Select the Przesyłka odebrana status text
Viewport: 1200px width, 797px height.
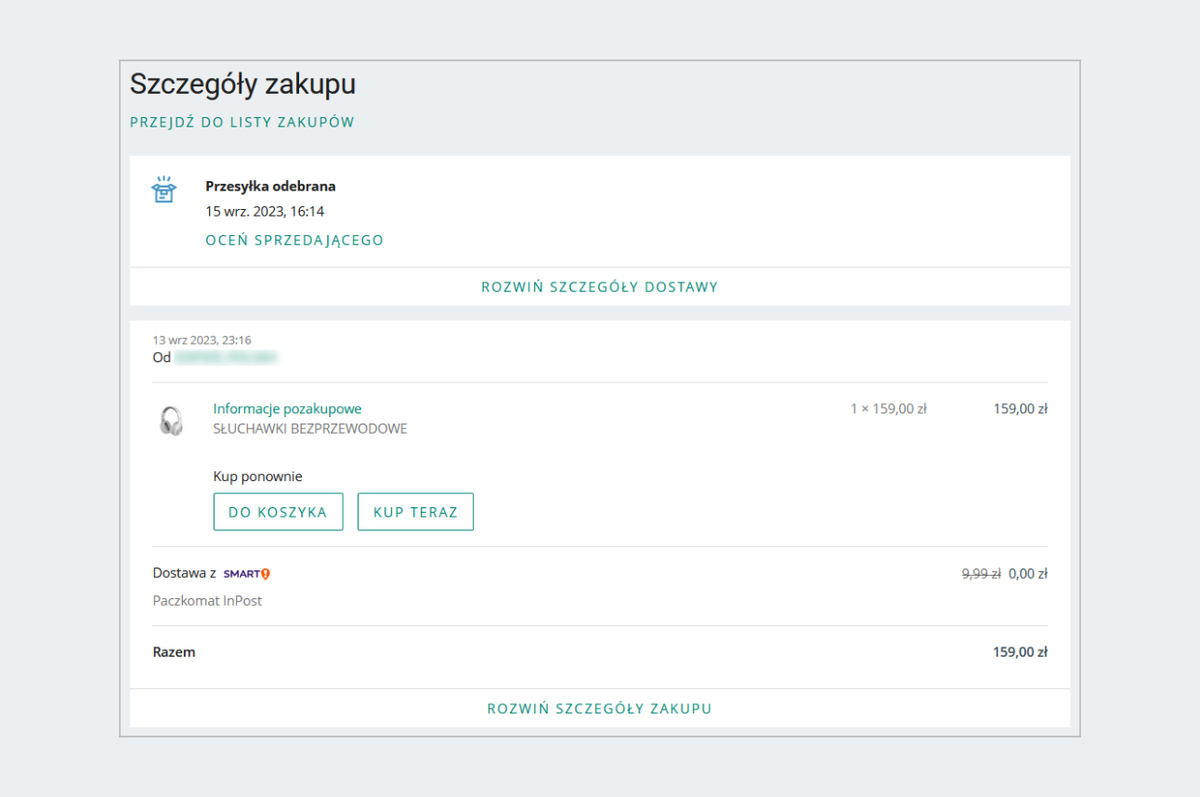coord(270,186)
